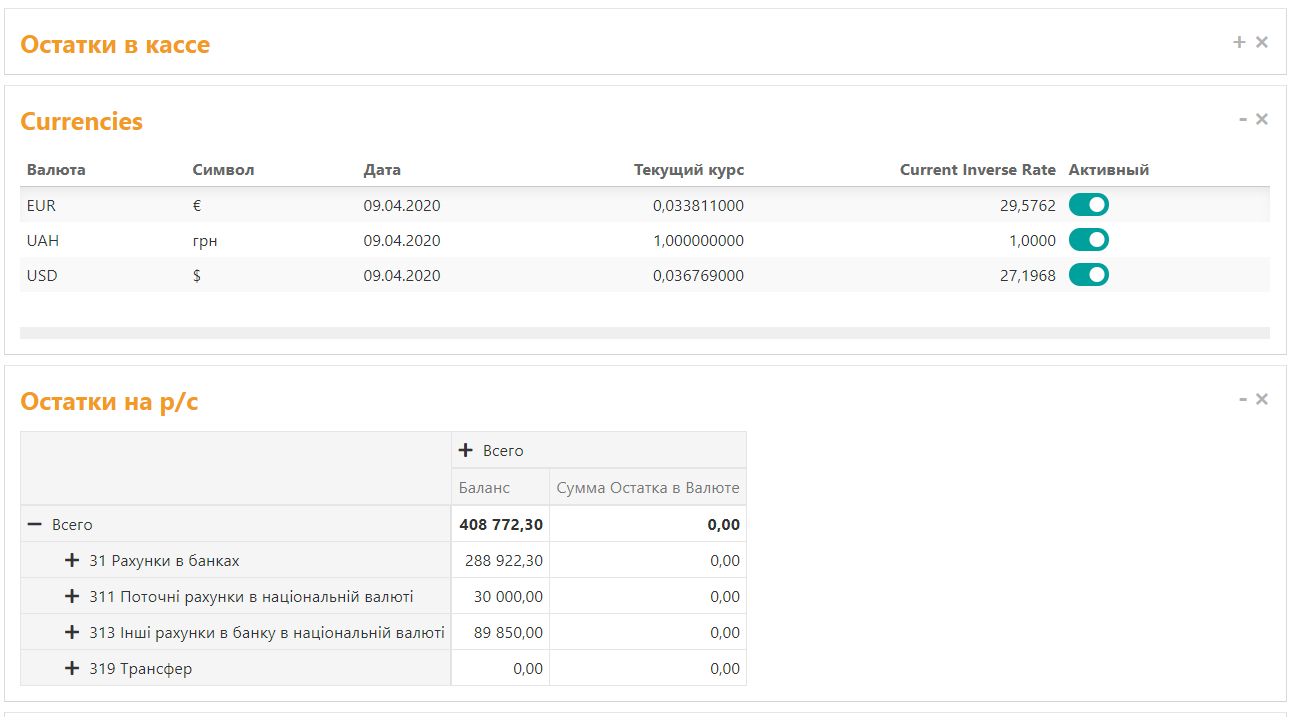The width and height of the screenshot is (1307, 717).
Task: Expand 311 Поточні рахунки в національній валюті
Action: [72, 597]
